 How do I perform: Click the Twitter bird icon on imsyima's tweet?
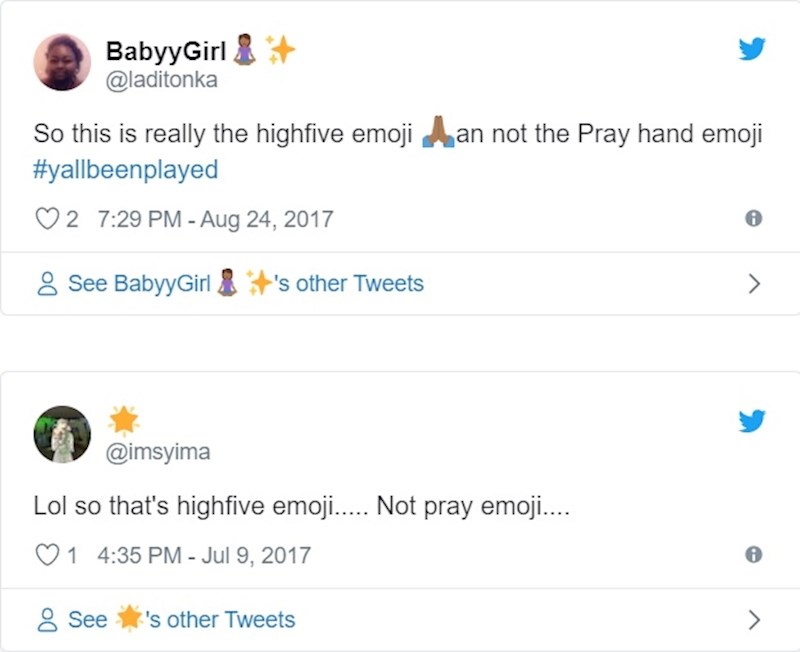752,421
